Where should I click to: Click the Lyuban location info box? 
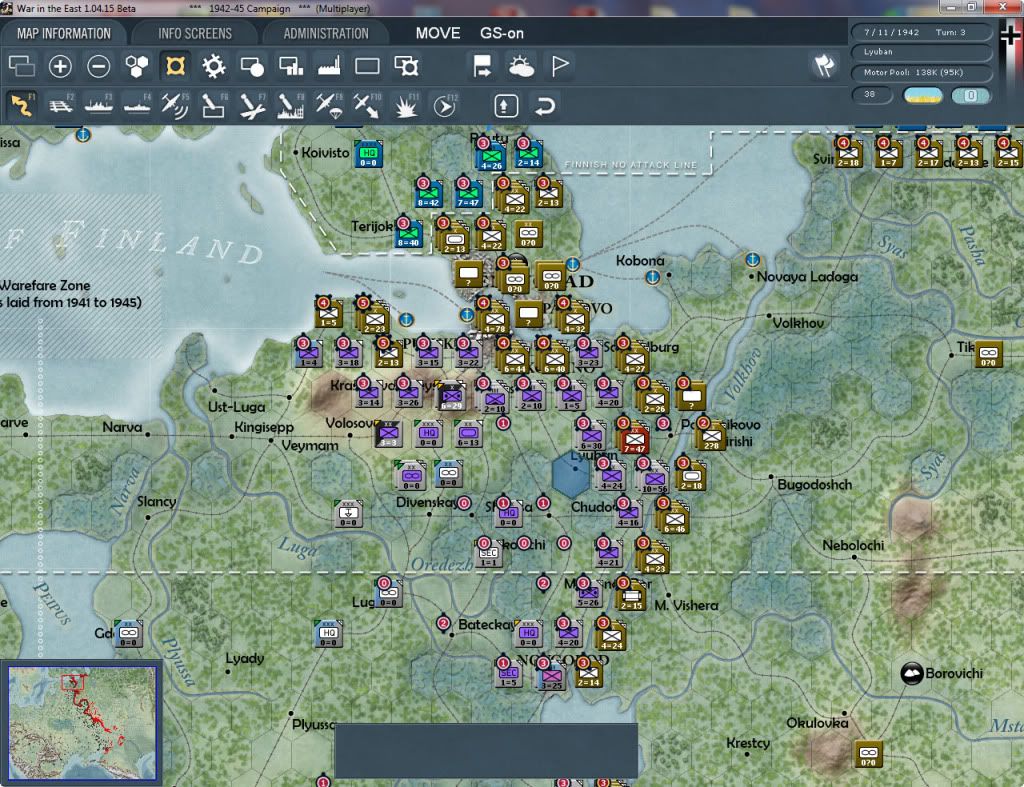coord(921,52)
